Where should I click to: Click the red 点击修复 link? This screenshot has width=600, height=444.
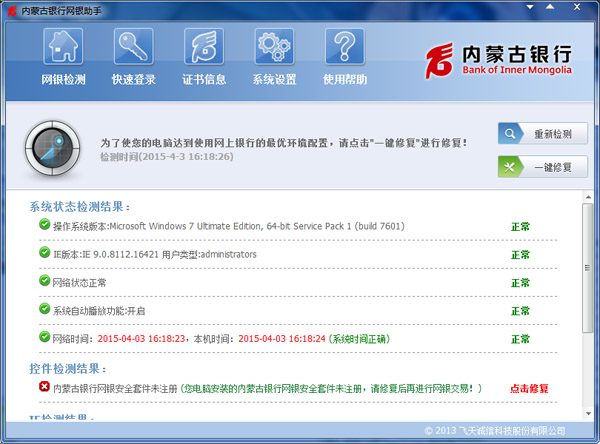529,388
